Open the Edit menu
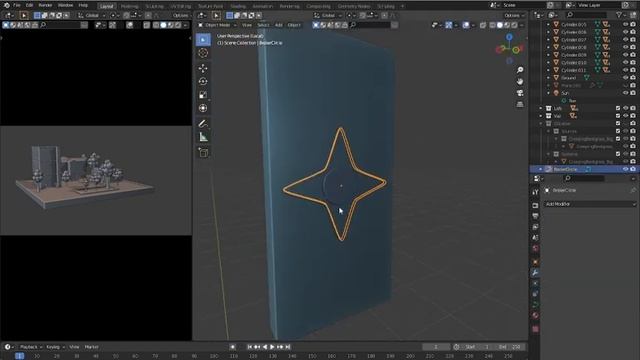 (x=29, y=5)
